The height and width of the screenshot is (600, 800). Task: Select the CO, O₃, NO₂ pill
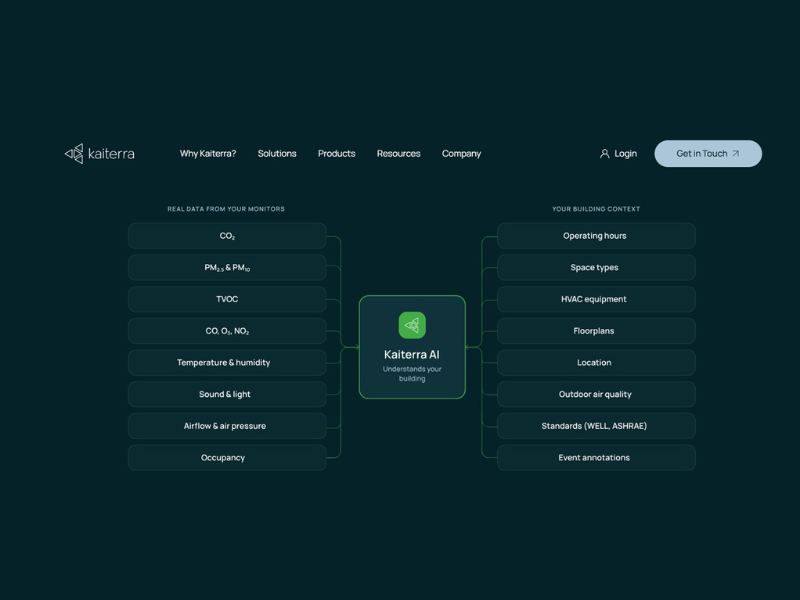[x=227, y=331]
